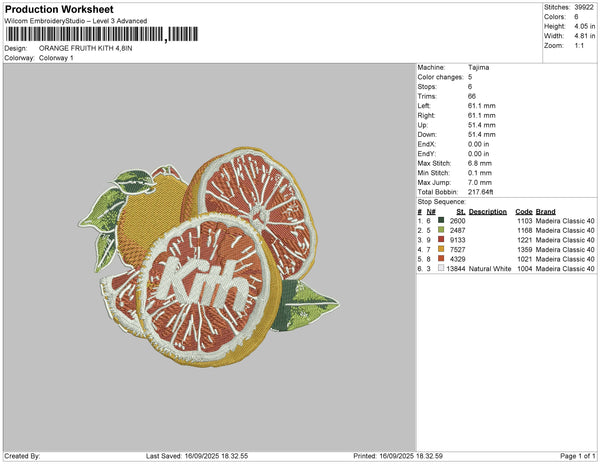This screenshot has width=600, height=464.
Task: Click the 'Code' column header
Action: pyautogui.click(x=523, y=212)
